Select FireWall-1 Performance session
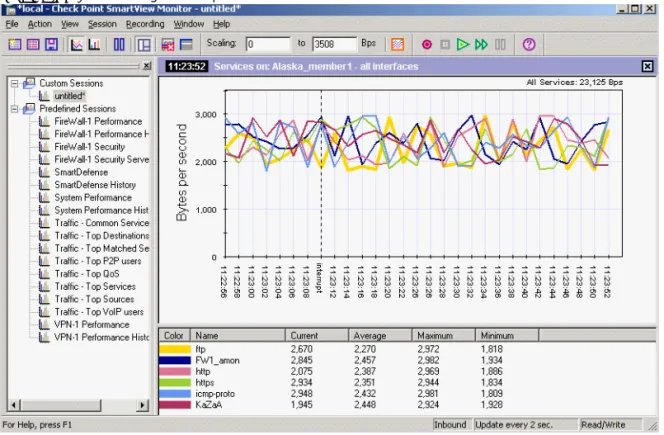This screenshot has width=664, height=435. [x=98, y=122]
